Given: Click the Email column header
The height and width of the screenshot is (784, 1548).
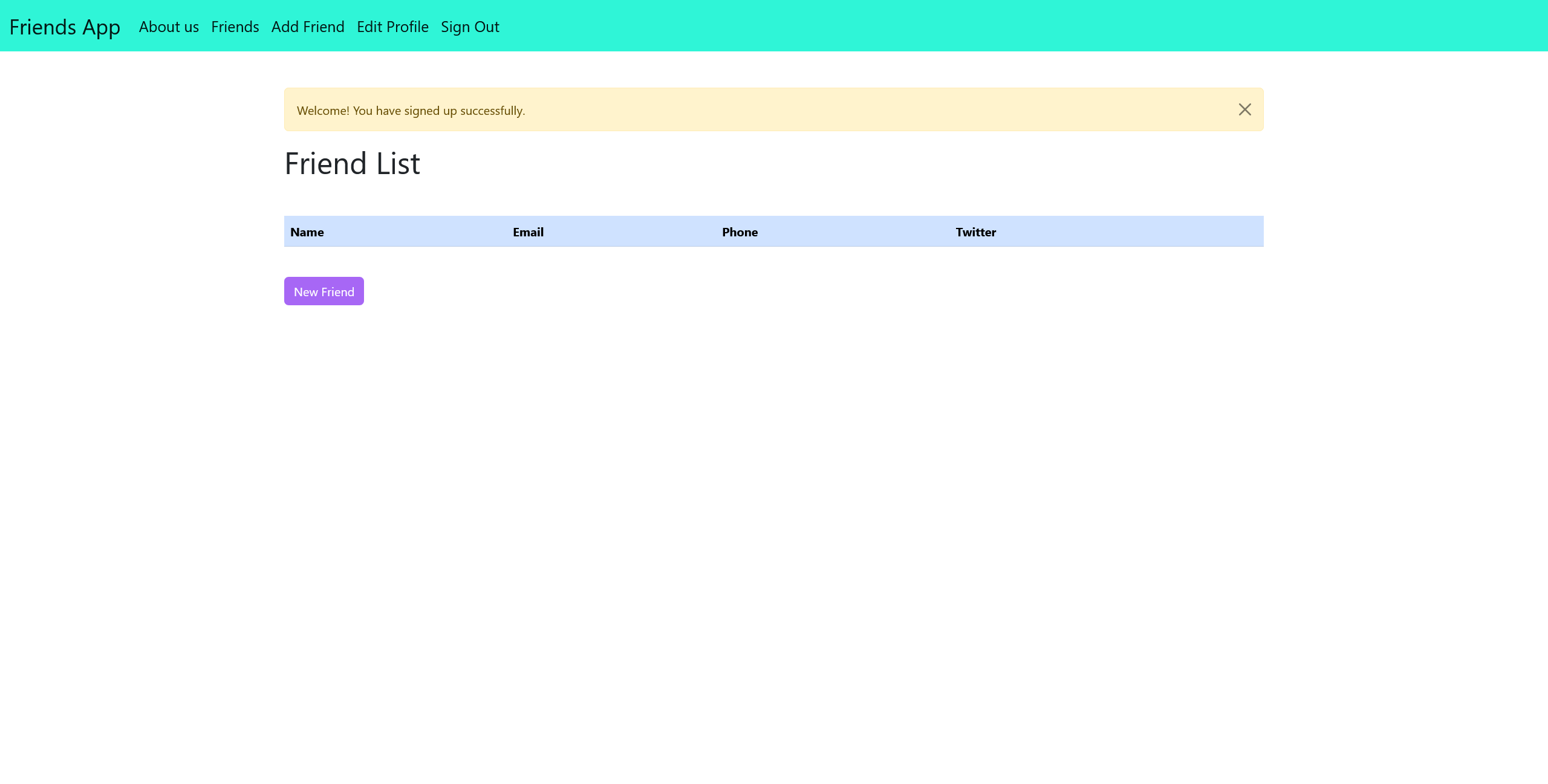Looking at the screenshot, I should pos(528,232).
